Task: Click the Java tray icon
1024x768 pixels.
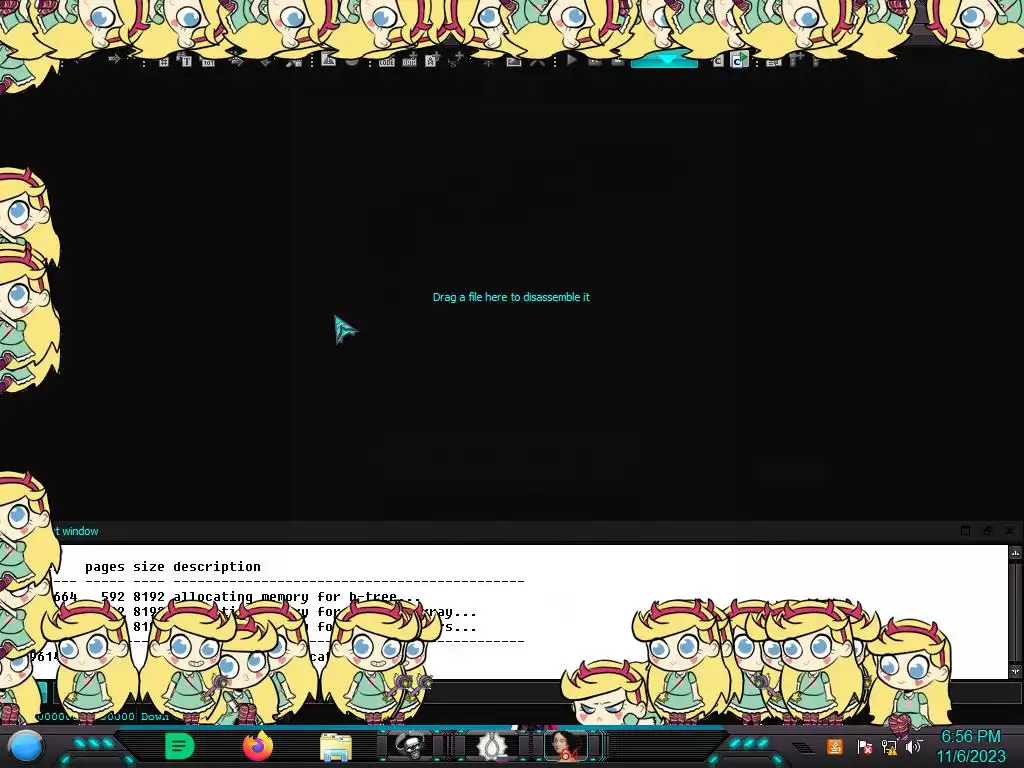Action: 835,746
